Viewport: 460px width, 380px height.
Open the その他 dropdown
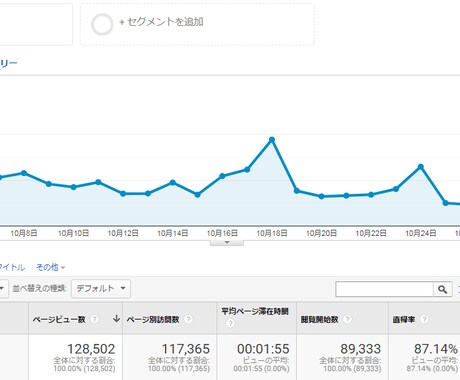50,267
